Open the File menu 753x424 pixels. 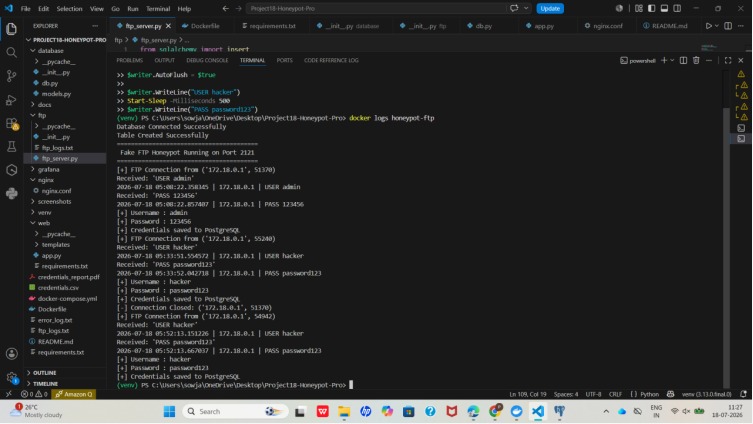(x=25, y=9)
